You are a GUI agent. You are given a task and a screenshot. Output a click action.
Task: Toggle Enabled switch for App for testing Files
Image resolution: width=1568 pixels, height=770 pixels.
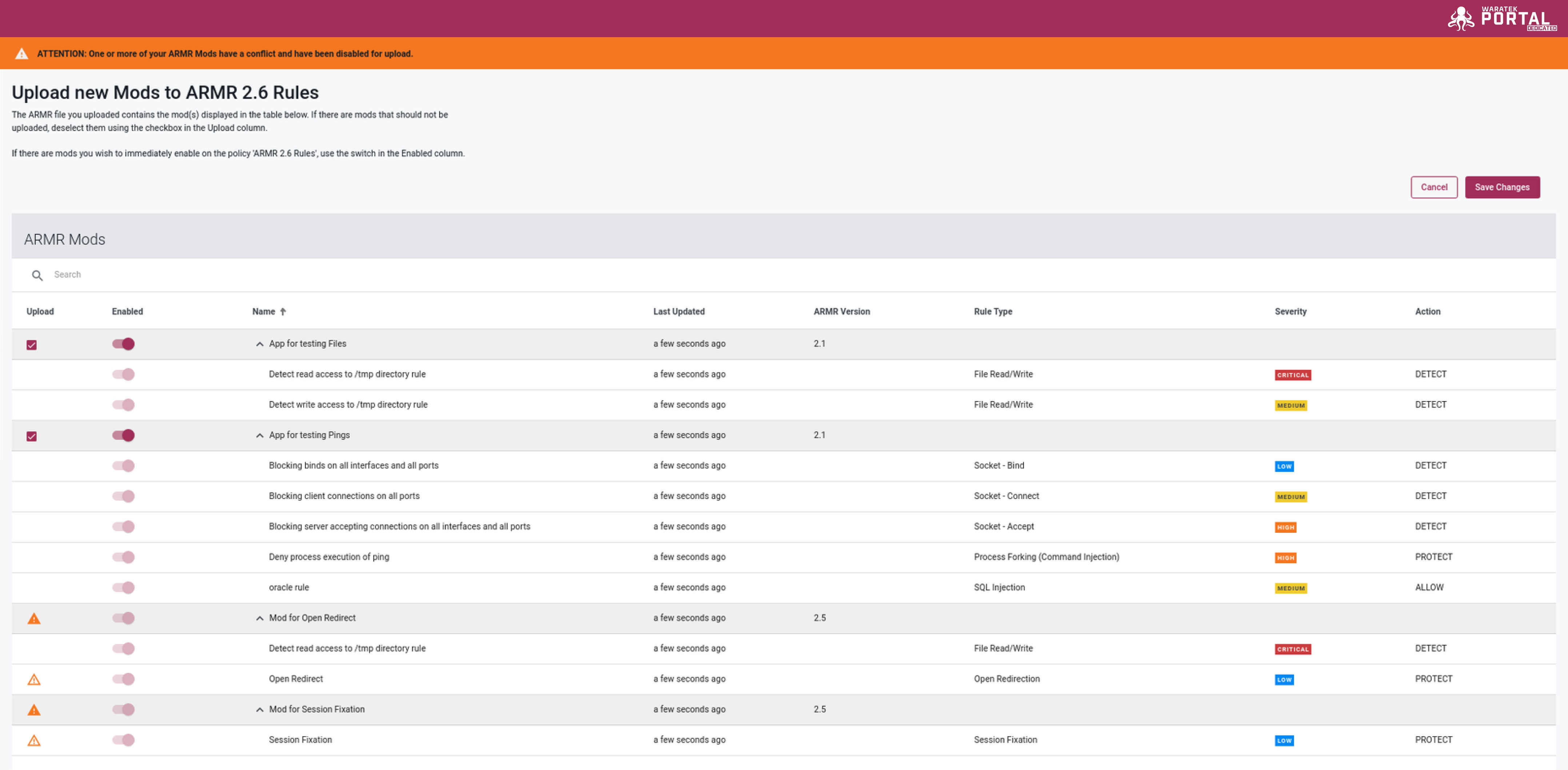click(124, 344)
